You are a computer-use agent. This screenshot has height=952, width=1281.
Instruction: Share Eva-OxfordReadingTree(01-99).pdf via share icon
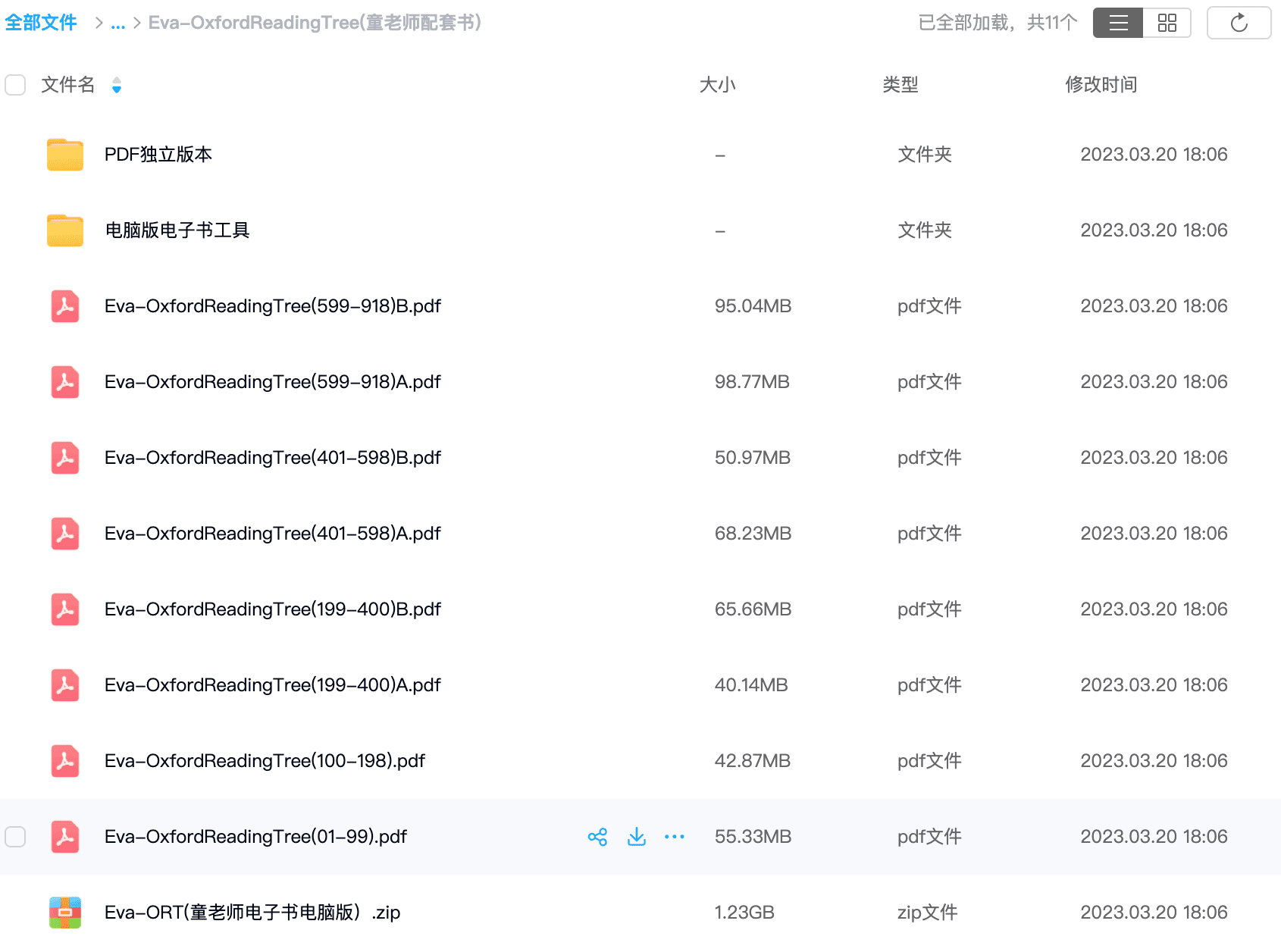[x=598, y=836]
